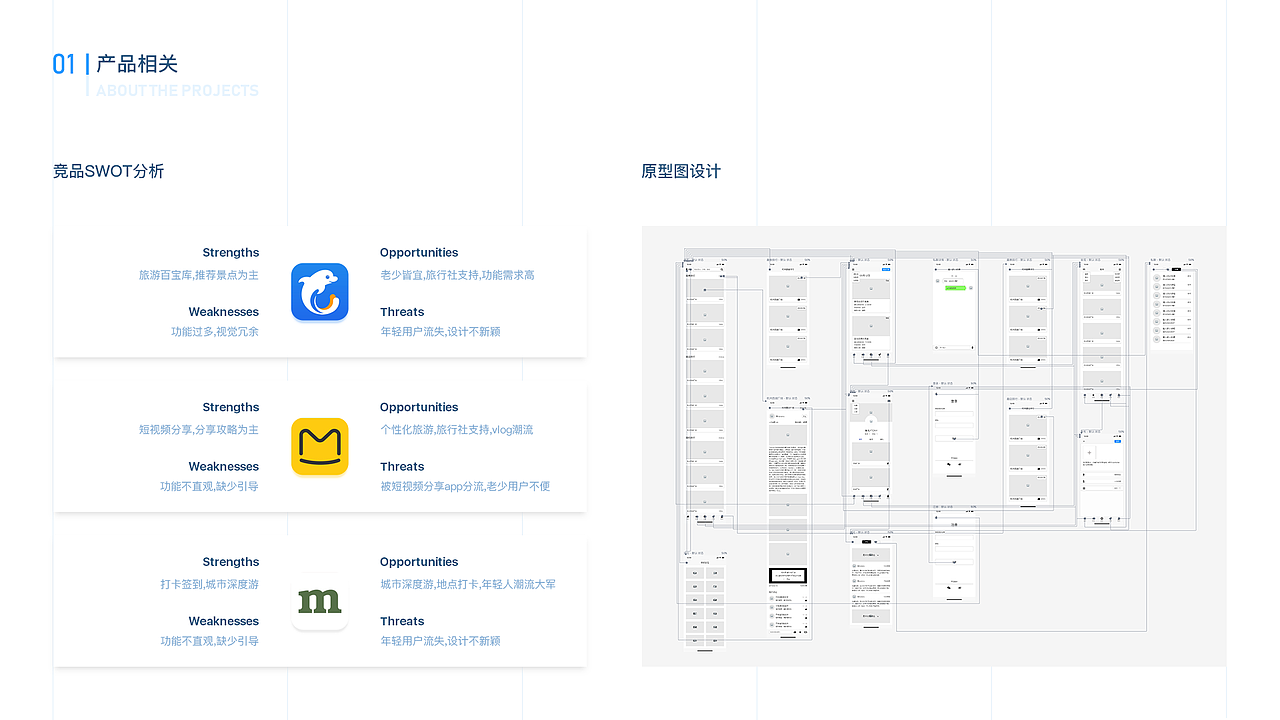The height and width of the screenshot is (720, 1280).
Task: Click the blue dolphin Qunar app logo
Action: (x=320, y=292)
